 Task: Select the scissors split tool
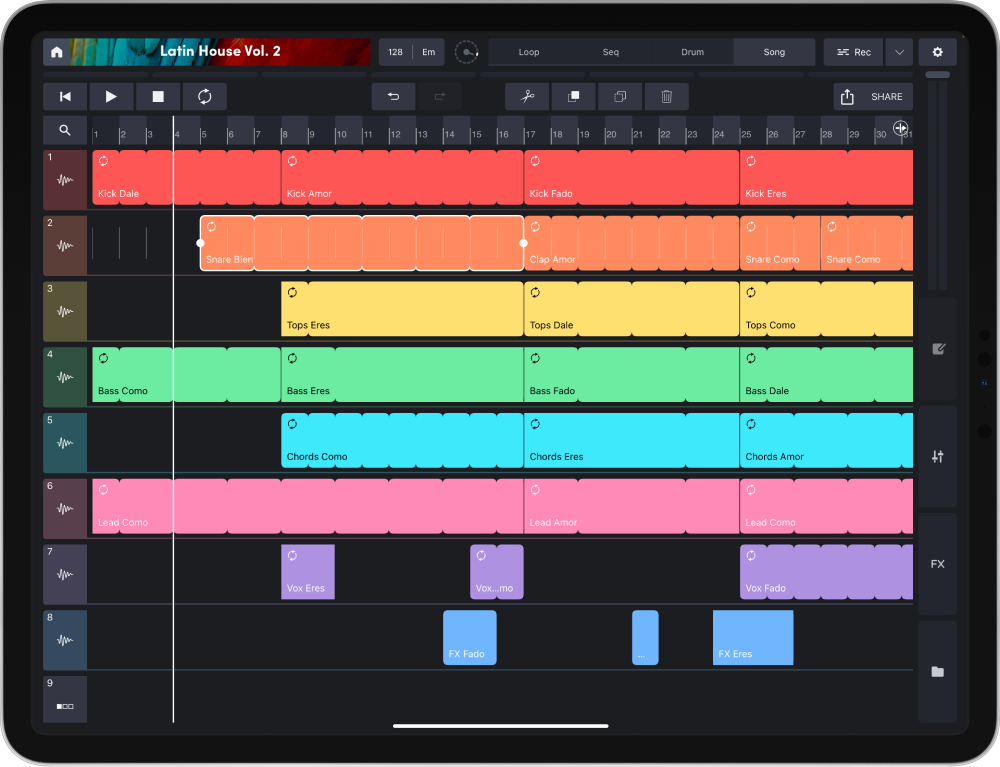(527, 96)
